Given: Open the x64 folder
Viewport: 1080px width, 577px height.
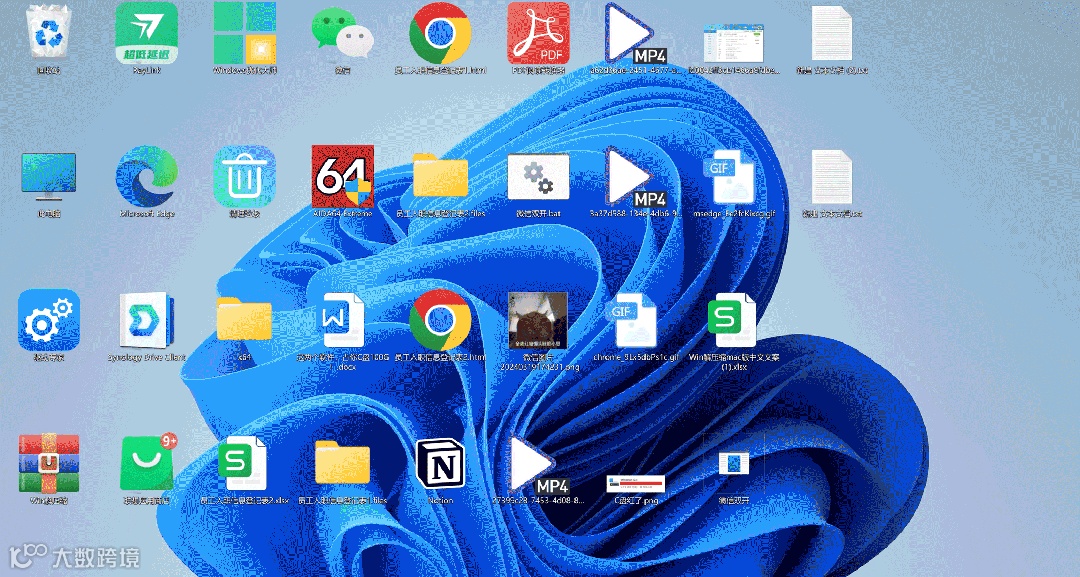Looking at the screenshot, I should pos(245,319).
